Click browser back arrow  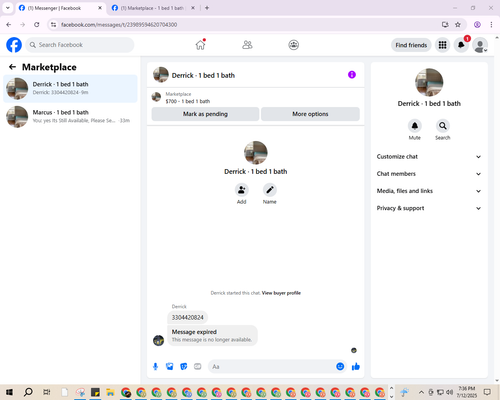(x=9, y=25)
